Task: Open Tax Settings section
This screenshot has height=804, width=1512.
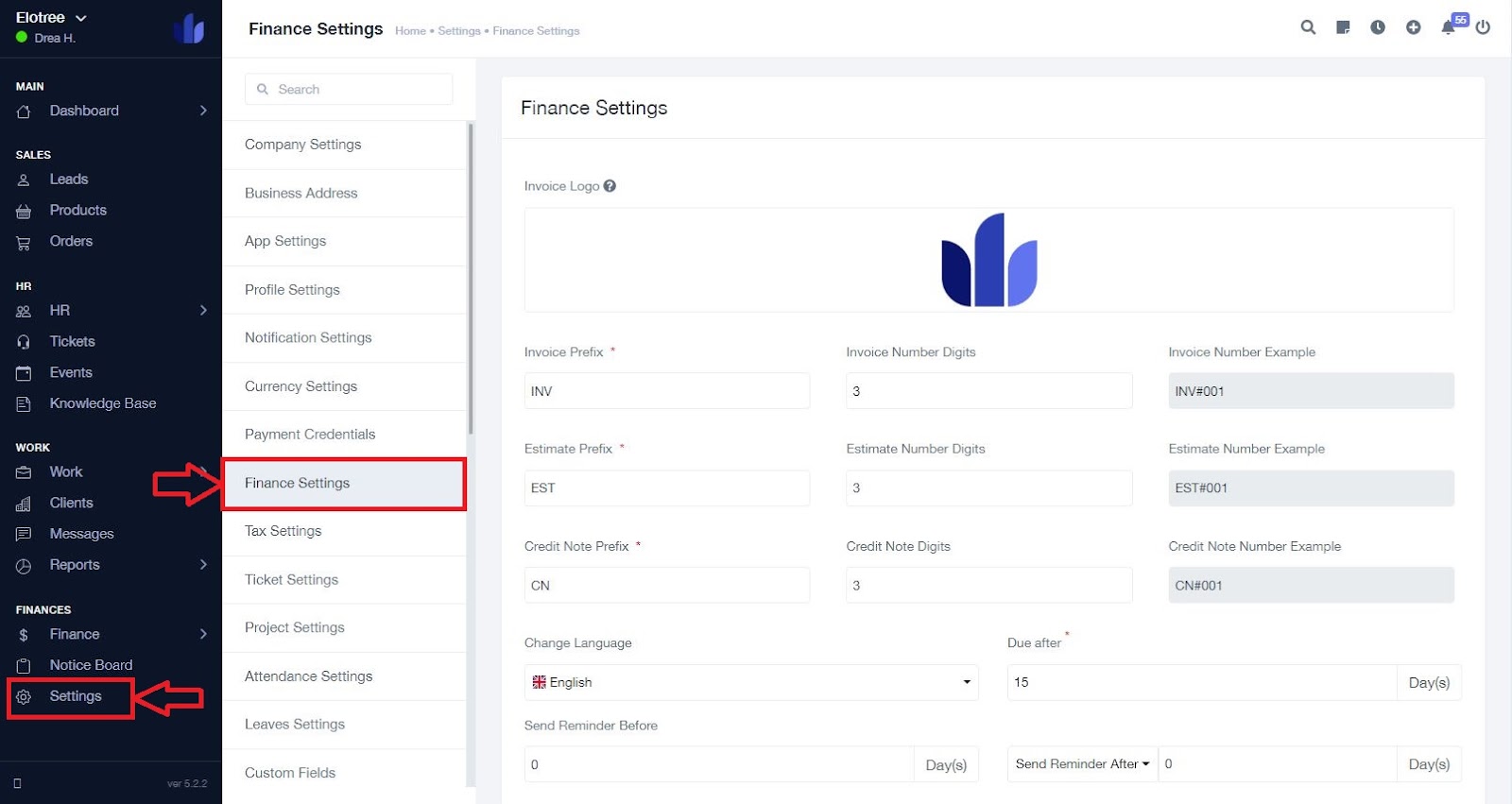Action: click(x=345, y=531)
